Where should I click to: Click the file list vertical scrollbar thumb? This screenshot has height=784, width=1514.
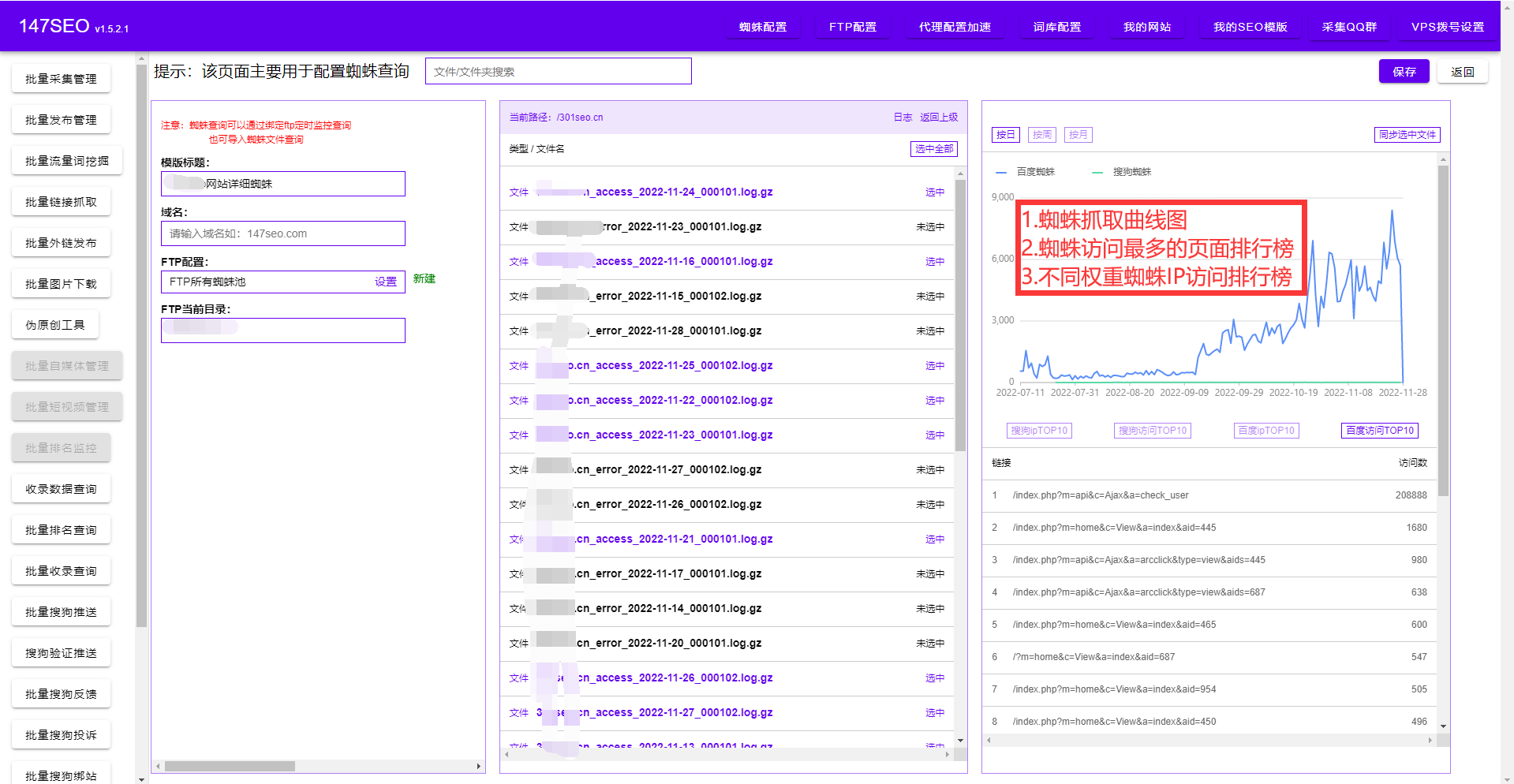click(960, 315)
